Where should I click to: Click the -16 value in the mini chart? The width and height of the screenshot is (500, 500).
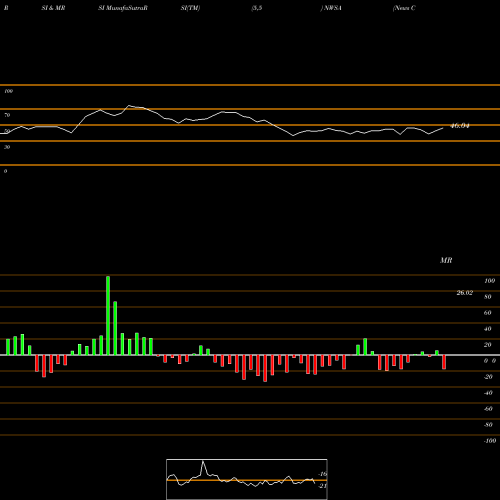(323, 474)
